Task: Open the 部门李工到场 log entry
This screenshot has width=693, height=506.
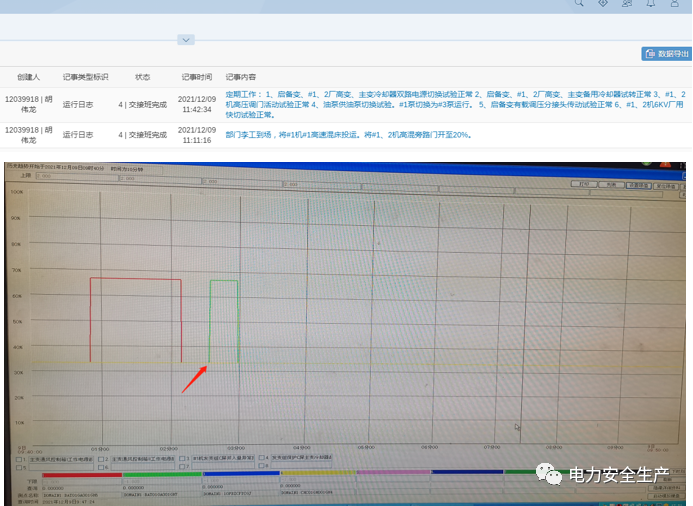Action: (348, 134)
